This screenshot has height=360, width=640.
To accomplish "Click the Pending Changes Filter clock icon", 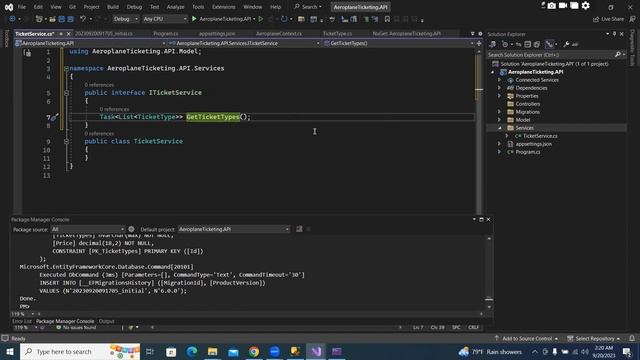I will point(505,44).
